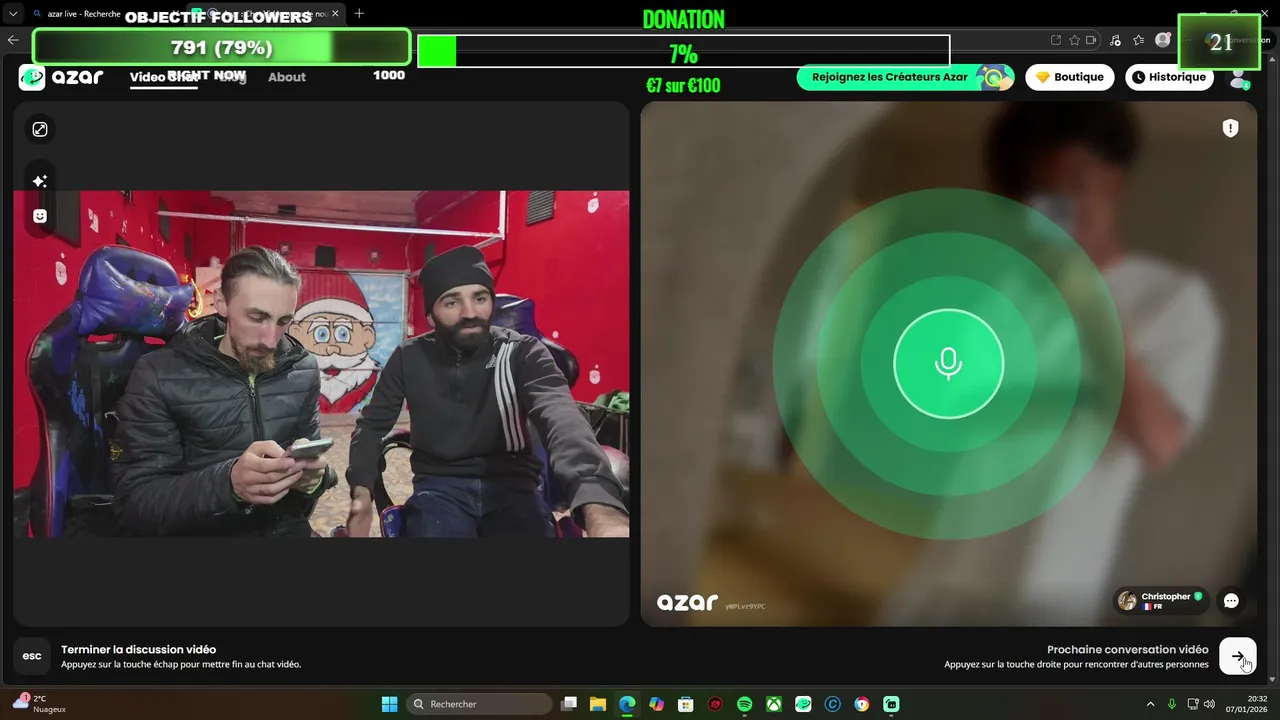Click the browser profile avatar

[1162, 40]
